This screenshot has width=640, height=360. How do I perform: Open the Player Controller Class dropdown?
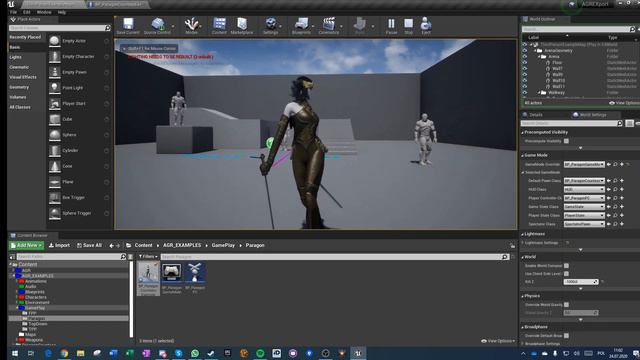584,198
